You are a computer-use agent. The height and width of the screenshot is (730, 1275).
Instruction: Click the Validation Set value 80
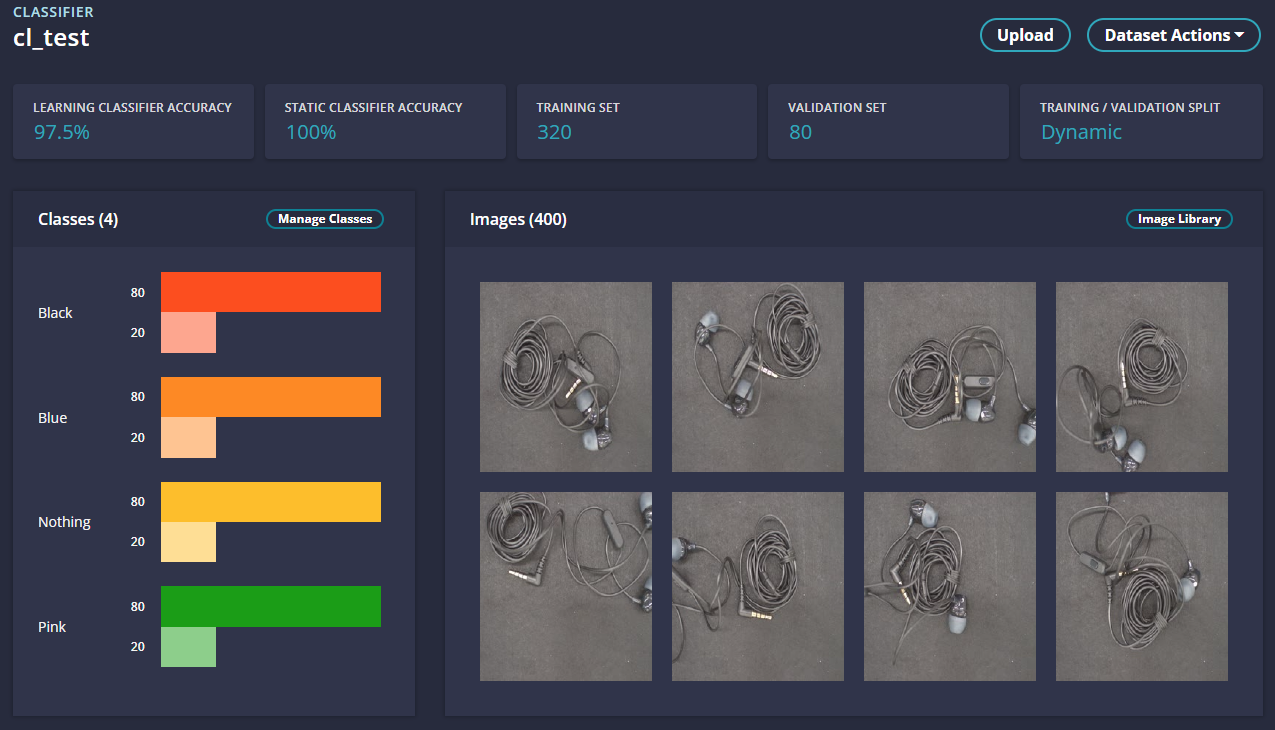800,132
